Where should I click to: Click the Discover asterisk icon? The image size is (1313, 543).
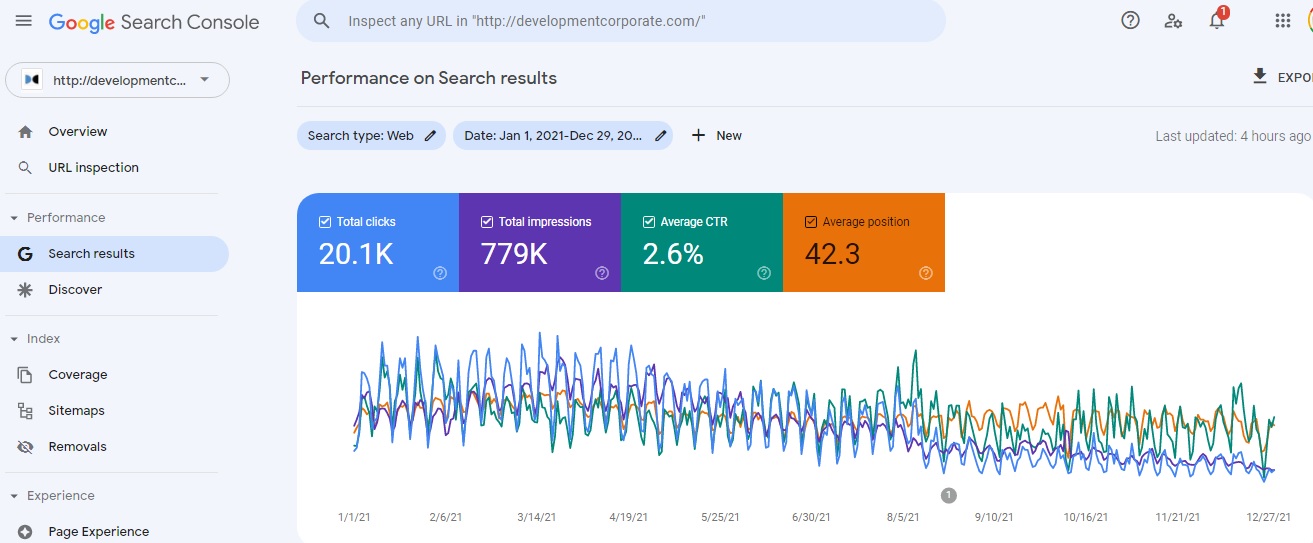(26, 290)
